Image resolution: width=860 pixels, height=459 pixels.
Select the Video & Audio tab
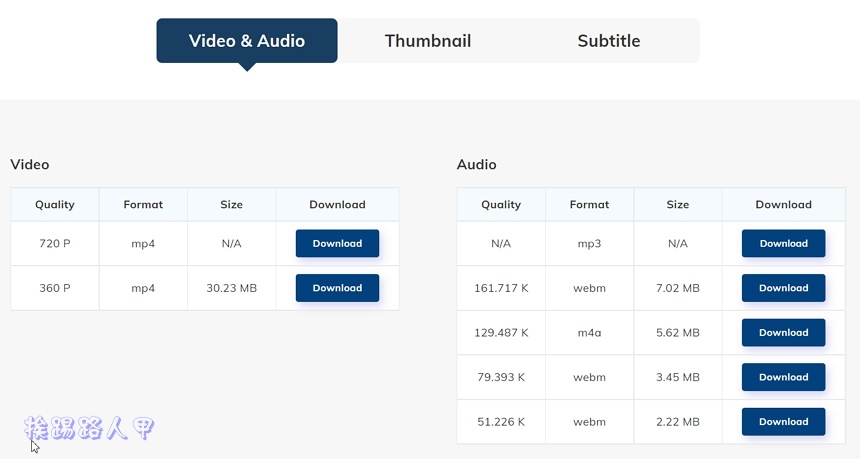point(247,41)
